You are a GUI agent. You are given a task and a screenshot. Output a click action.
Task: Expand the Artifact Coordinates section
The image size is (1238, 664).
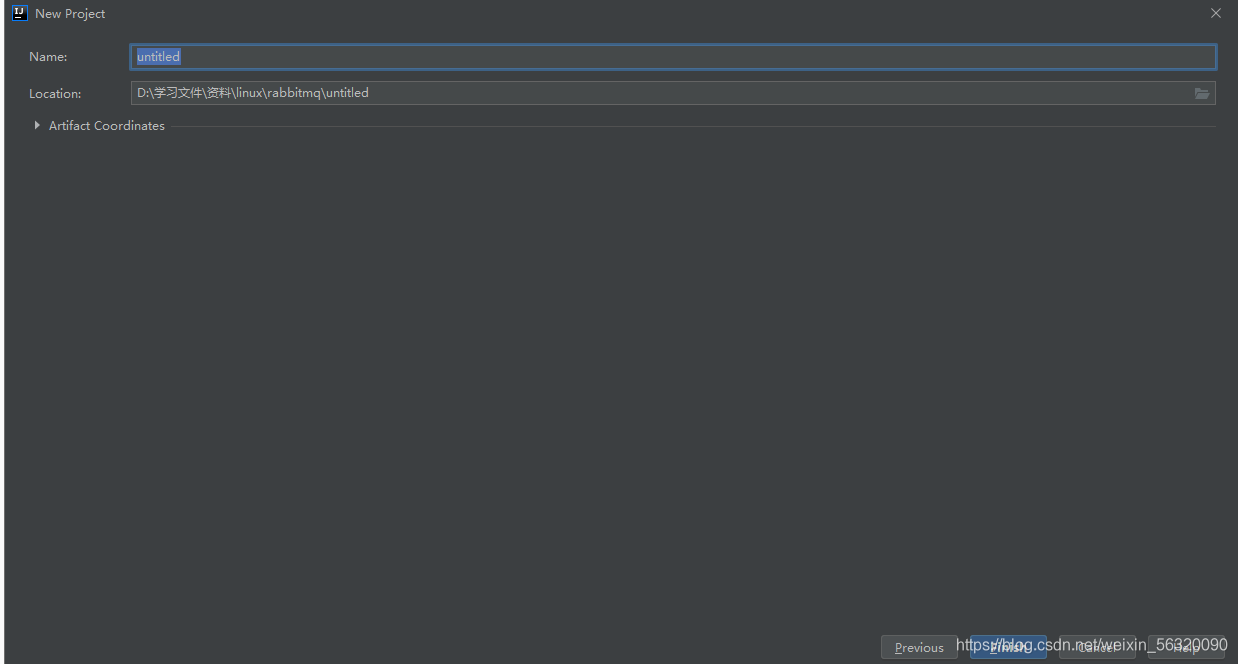tap(37, 125)
